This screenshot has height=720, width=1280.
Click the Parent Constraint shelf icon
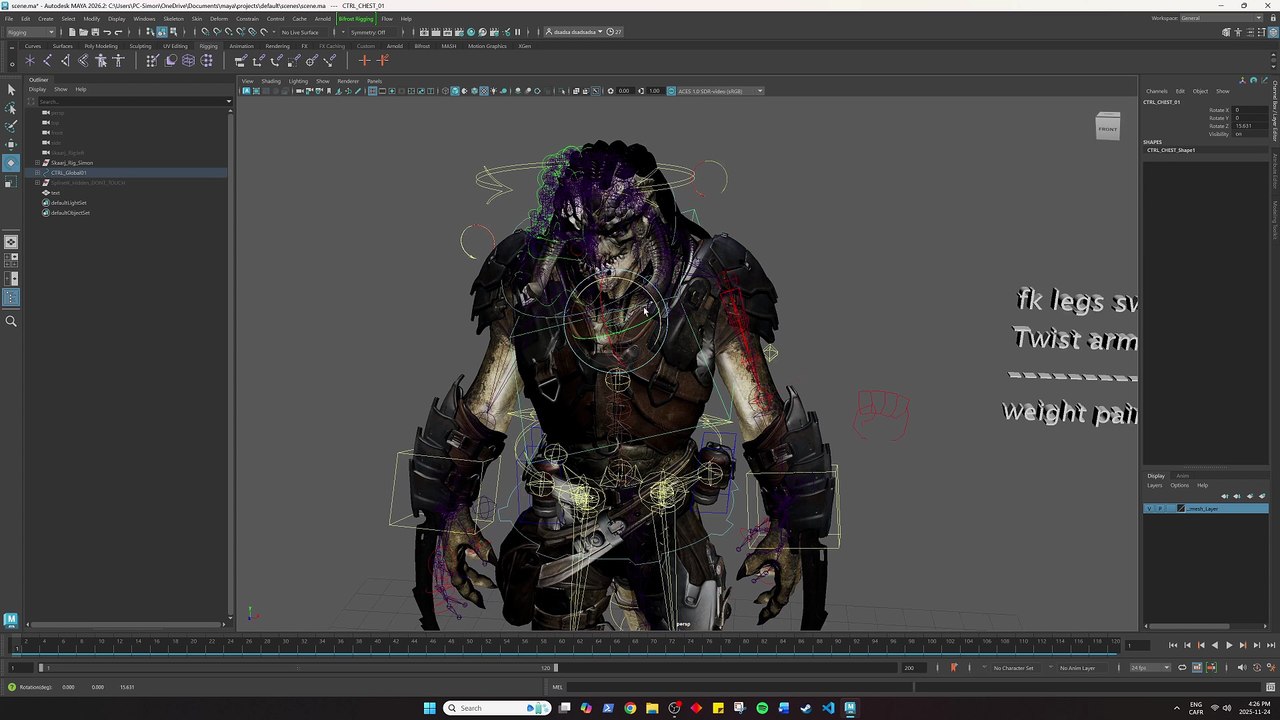[x=240, y=61]
